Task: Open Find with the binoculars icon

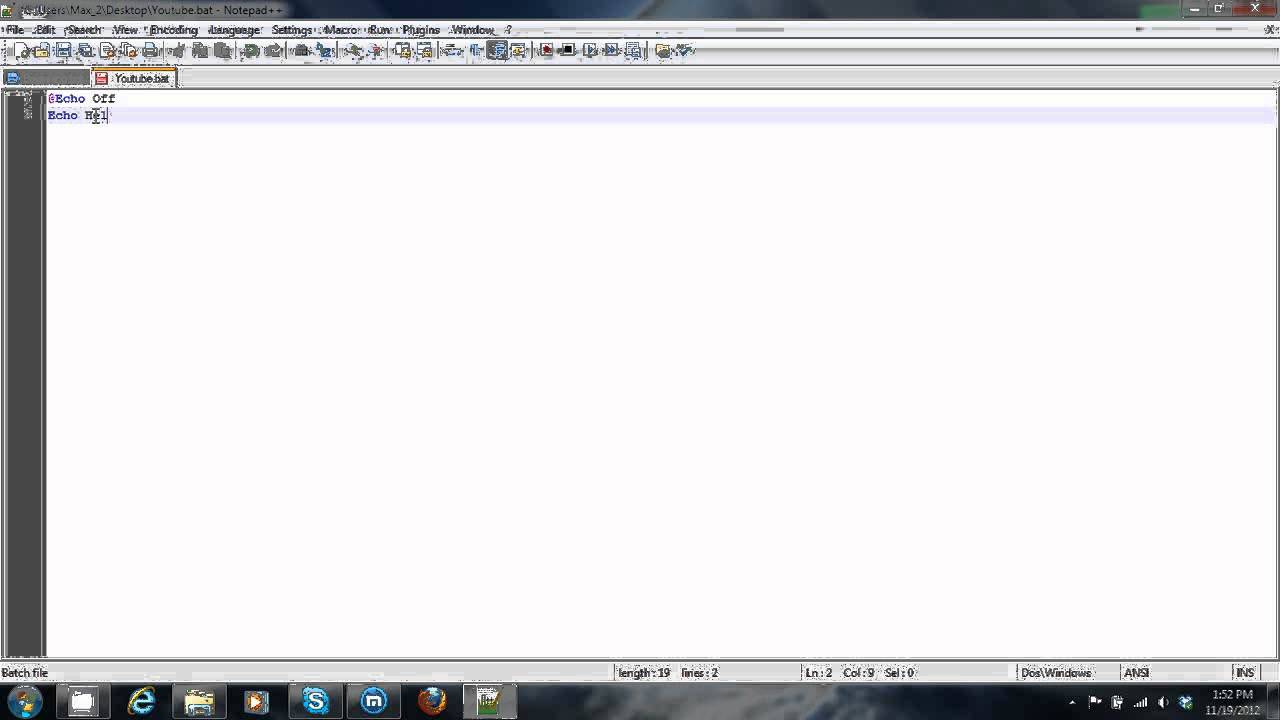Action: click(300, 50)
